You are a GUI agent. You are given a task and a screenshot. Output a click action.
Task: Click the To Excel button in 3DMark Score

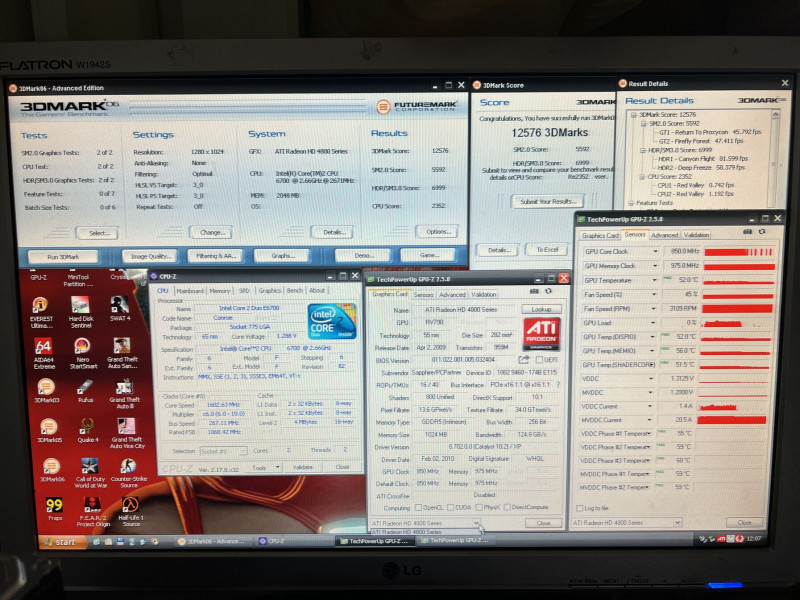(x=547, y=249)
